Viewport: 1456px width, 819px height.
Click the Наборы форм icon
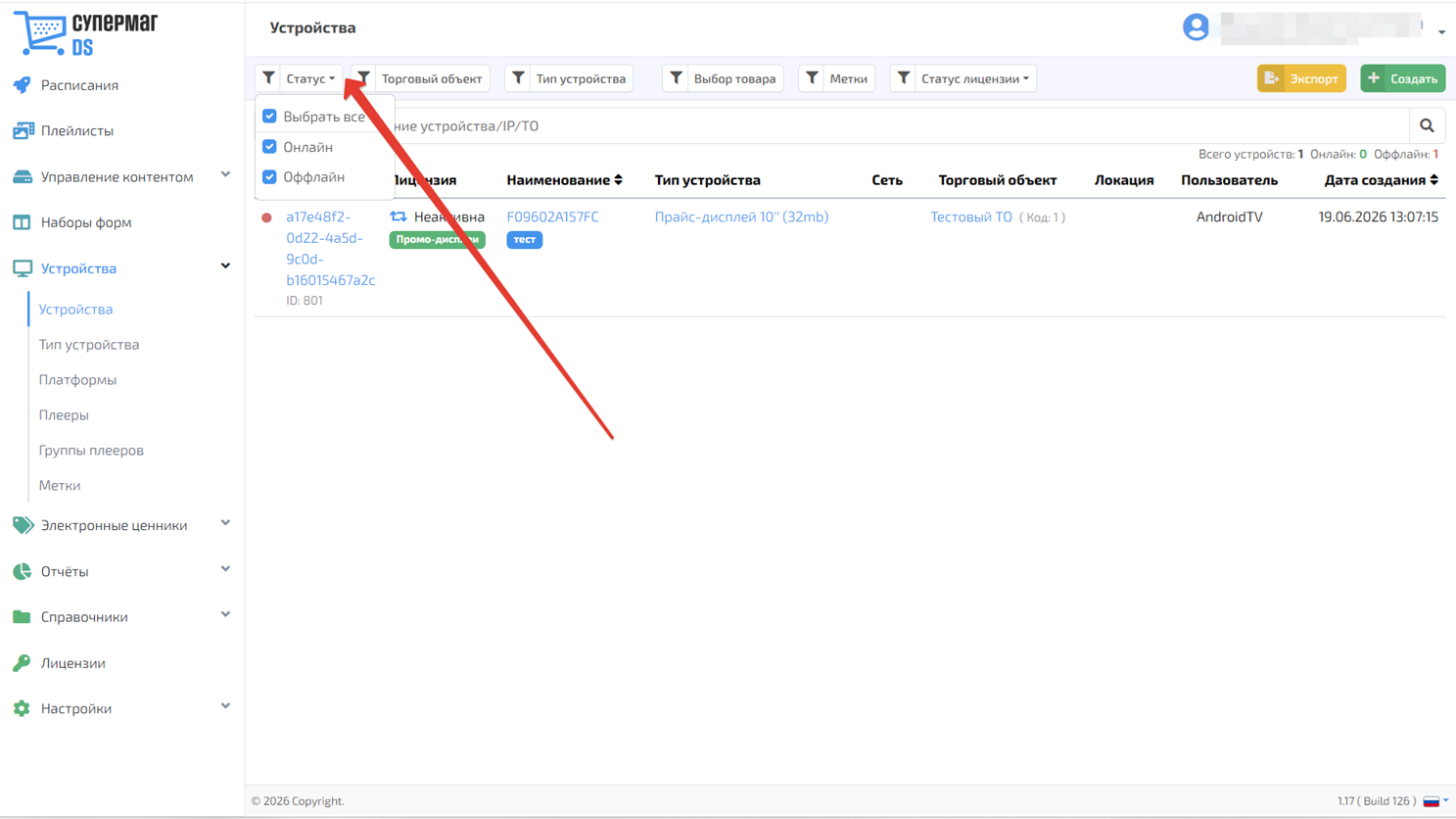(22, 222)
